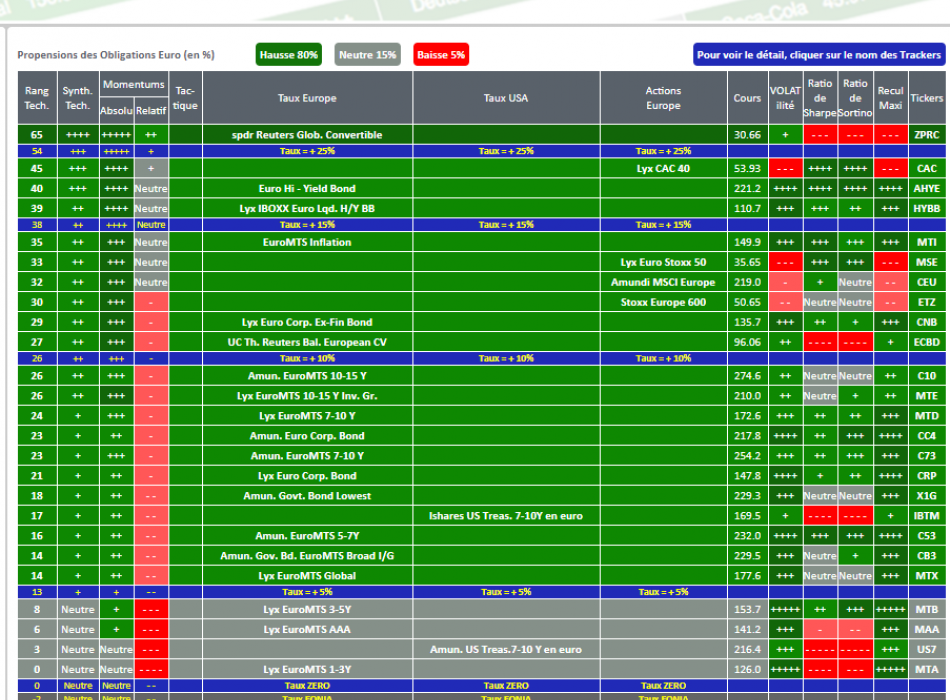This screenshot has height=700, width=950.
Task: Open Lyx EuroMTS 3-5Y tracker
Action: coord(307,610)
